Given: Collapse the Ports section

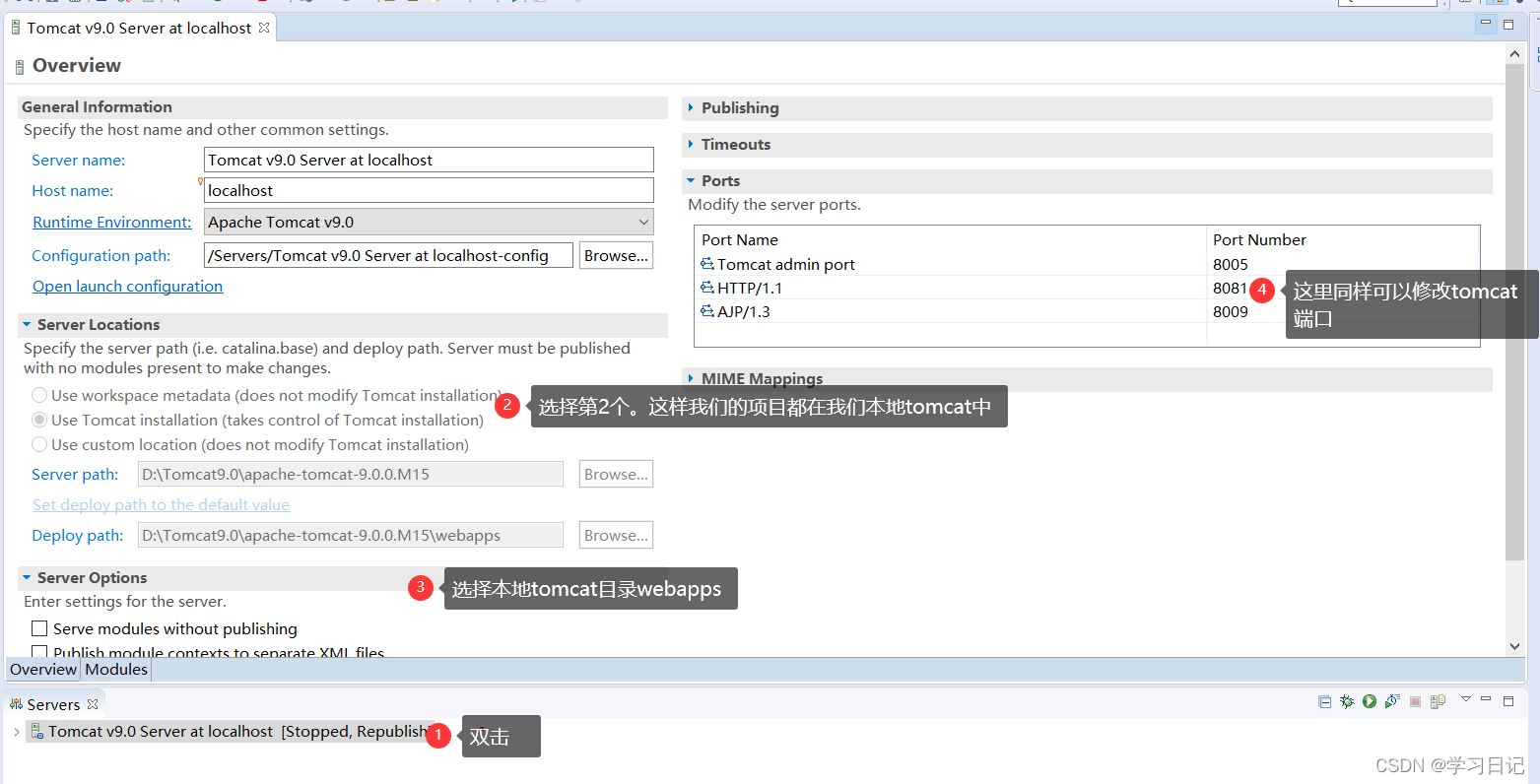Looking at the screenshot, I should coord(691,180).
